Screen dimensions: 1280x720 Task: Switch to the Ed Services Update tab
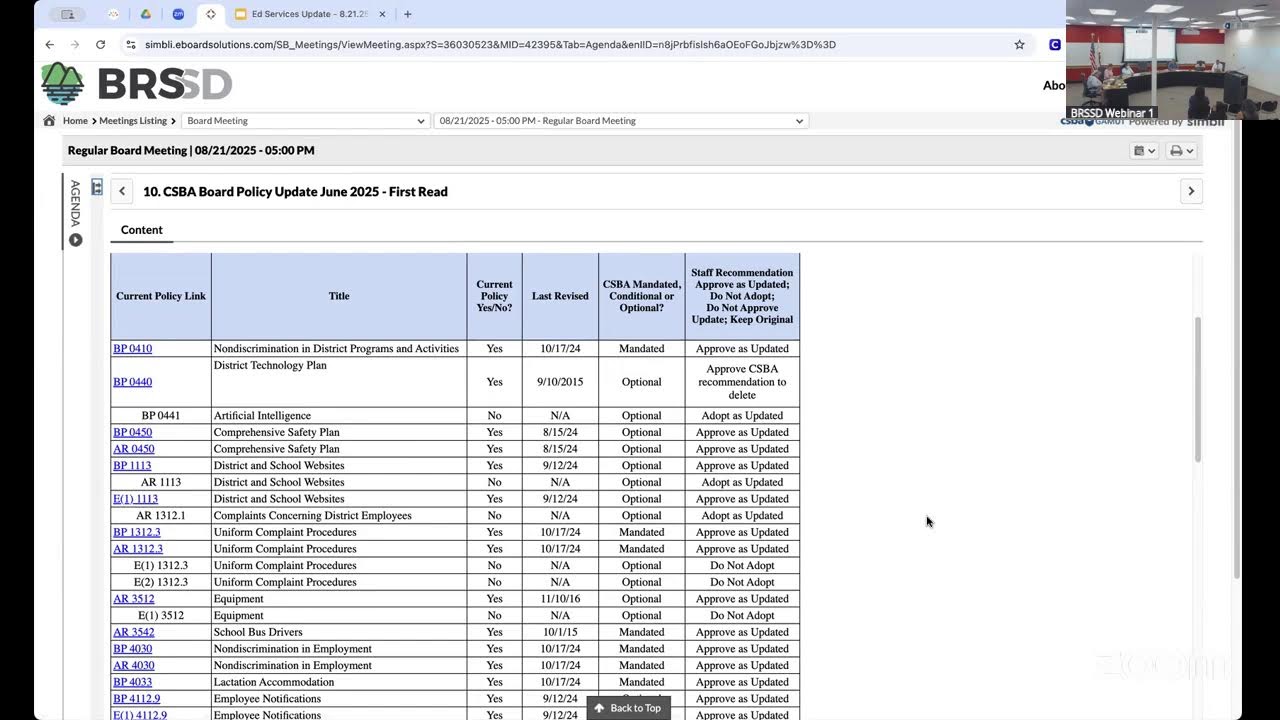(310, 14)
